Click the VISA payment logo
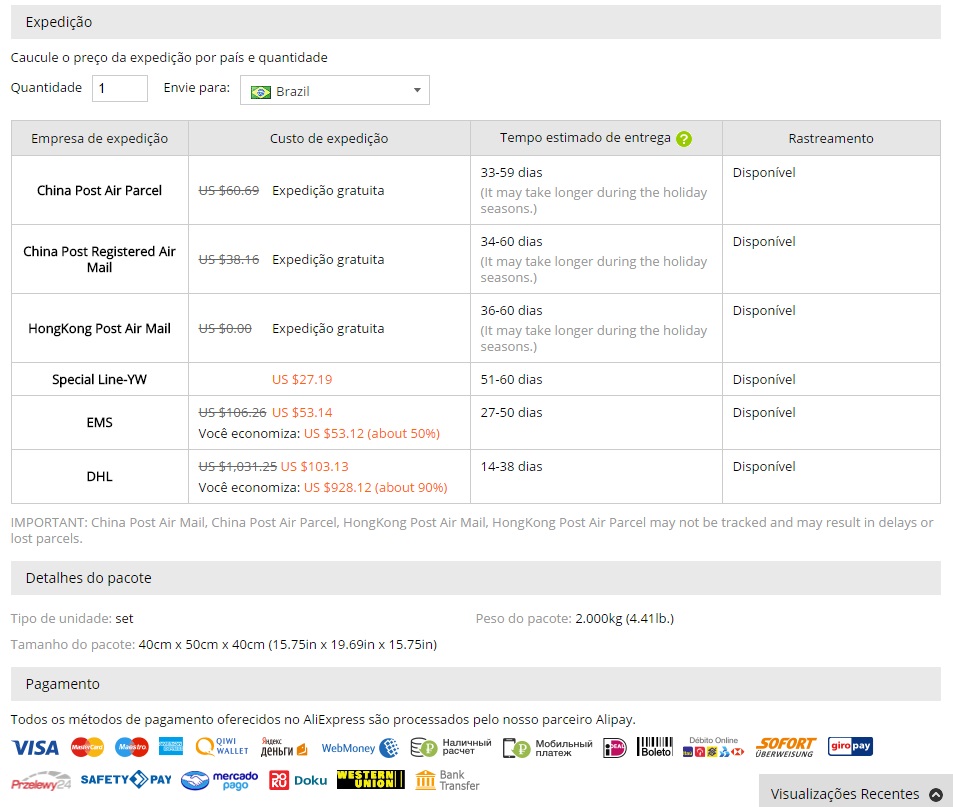This screenshot has height=807, width=953. point(35,747)
